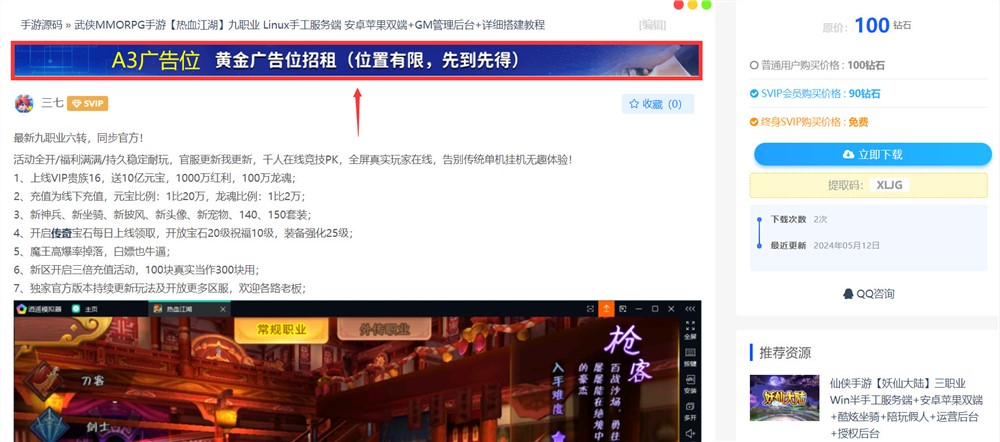Open the 手游源码 breadcrumb link
Viewport: 1000px width, 442px height.
tap(40, 23)
